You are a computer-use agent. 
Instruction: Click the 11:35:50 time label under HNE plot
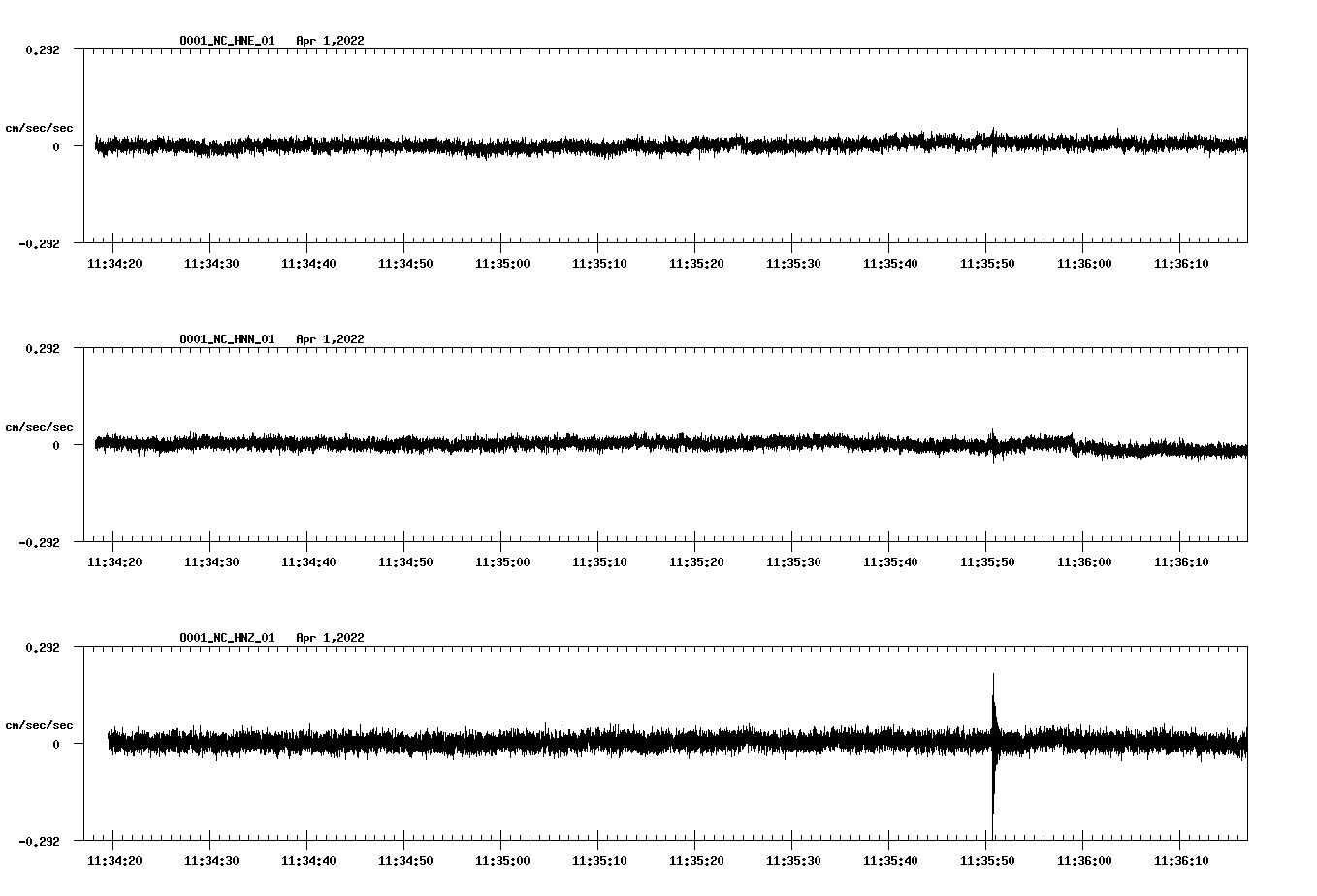pos(987,264)
